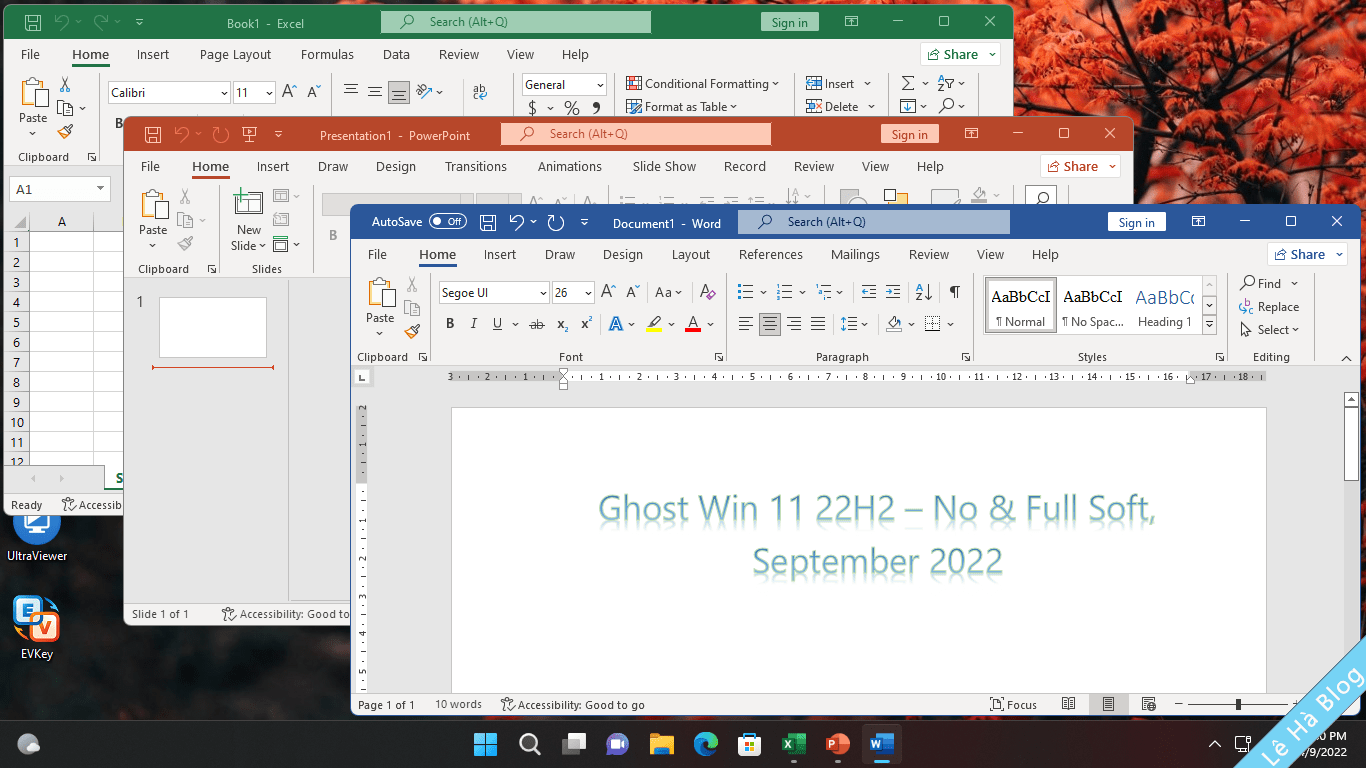Click Paste icon in Word ribbon

pyautogui.click(x=381, y=292)
